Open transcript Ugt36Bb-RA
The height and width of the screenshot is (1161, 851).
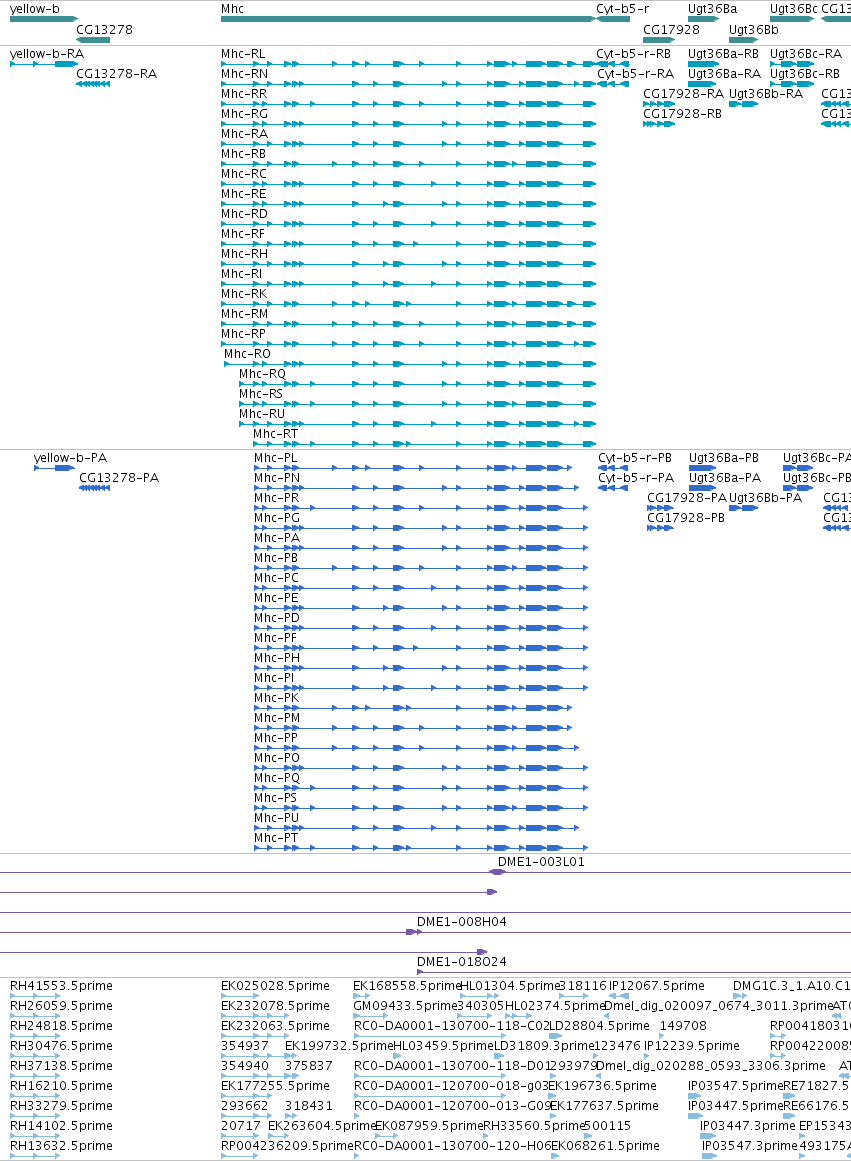[766, 94]
